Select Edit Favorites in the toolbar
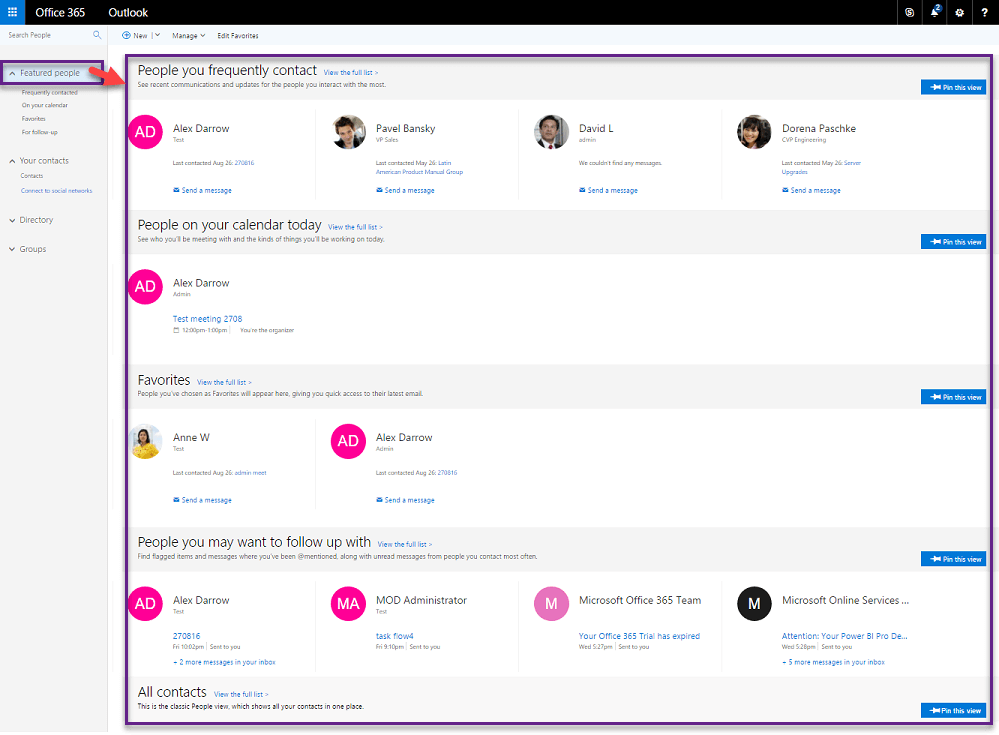The image size is (999, 735). click(x=238, y=36)
